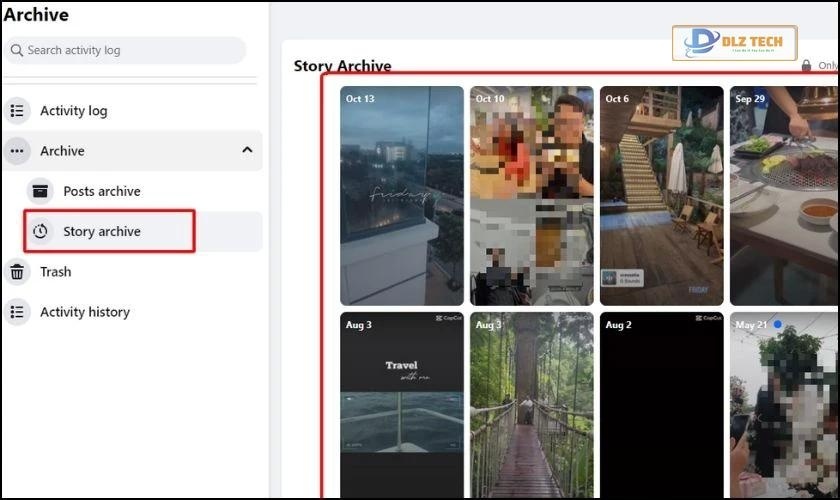Open the Oct 6 story thumbnail
The width and height of the screenshot is (840, 500).
pos(662,196)
